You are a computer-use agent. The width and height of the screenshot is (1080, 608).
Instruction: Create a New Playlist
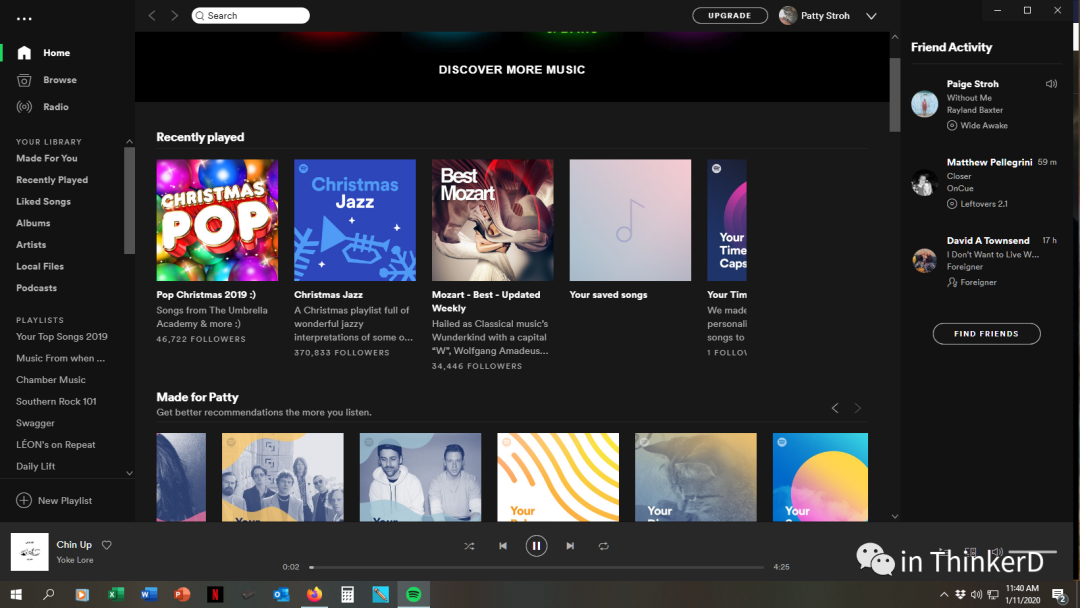(x=54, y=501)
